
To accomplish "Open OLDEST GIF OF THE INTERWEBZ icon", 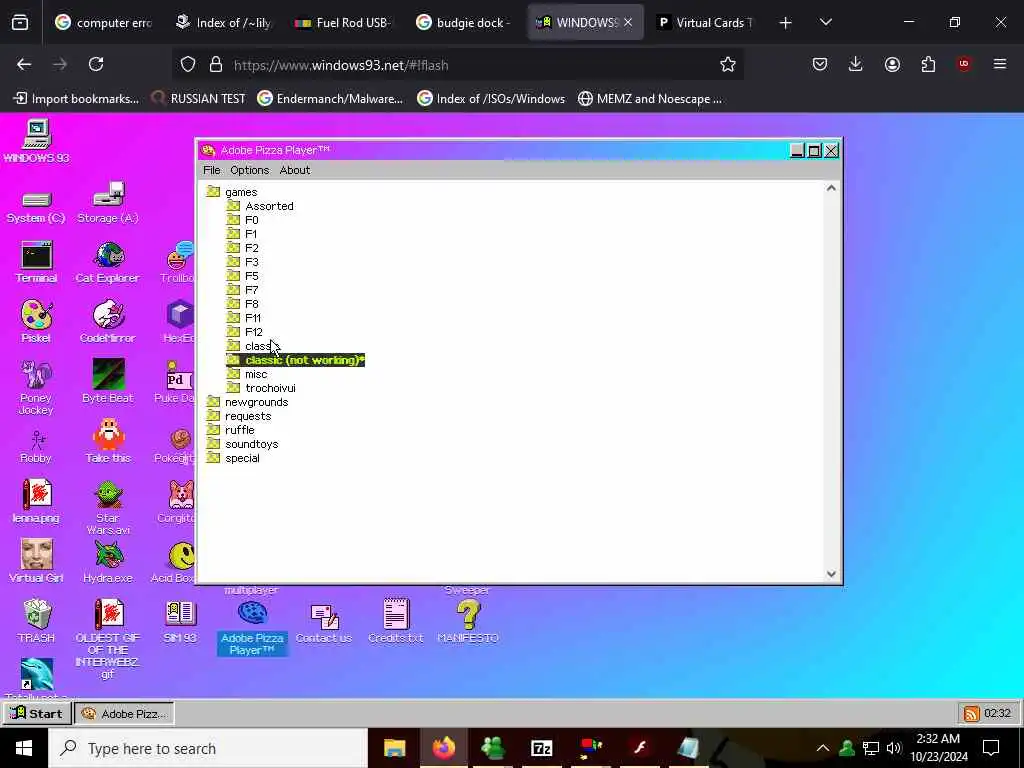I will (108, 639).
